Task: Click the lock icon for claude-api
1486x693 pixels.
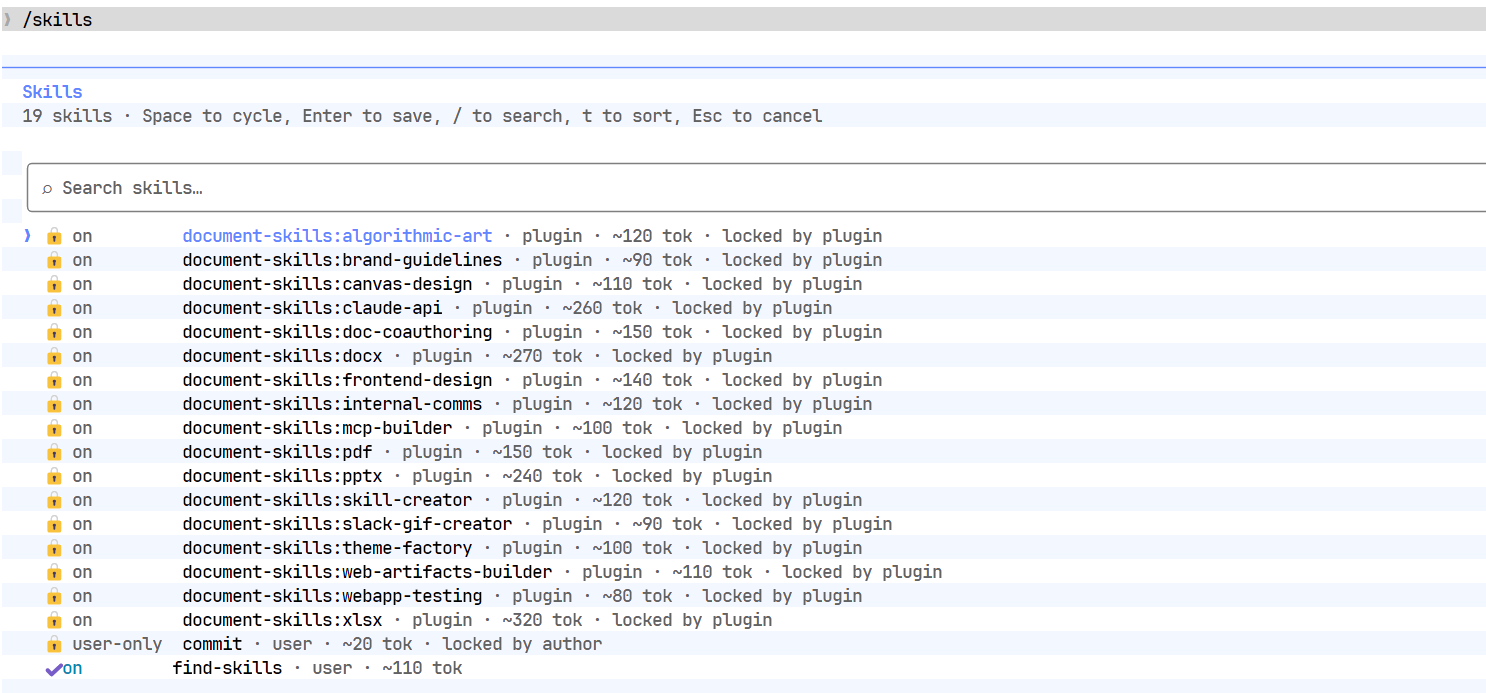Action: point(54,308)
